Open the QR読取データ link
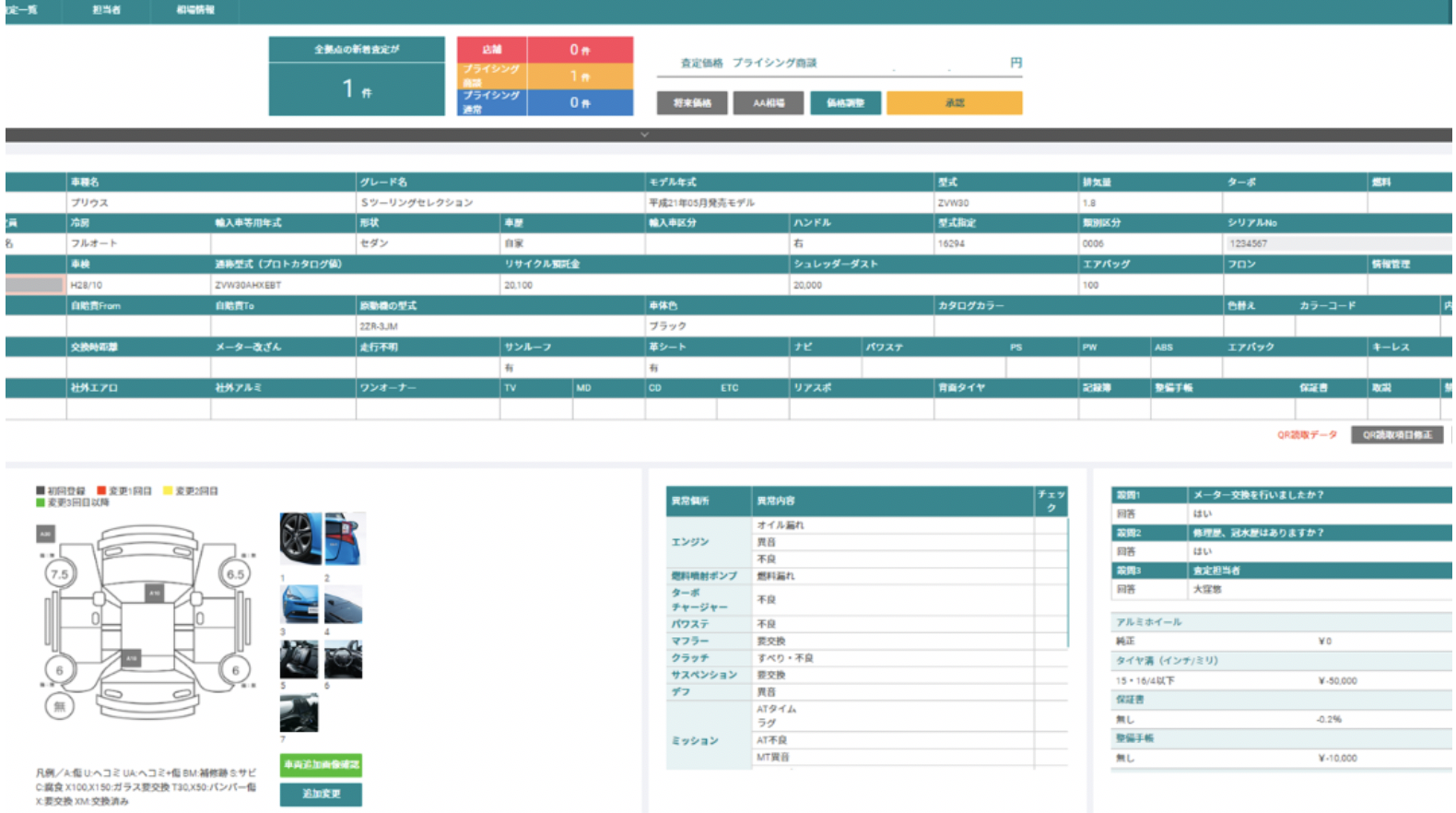Image resolution: width=1456 pixels, height=813 pixels. coord(1307,435)
